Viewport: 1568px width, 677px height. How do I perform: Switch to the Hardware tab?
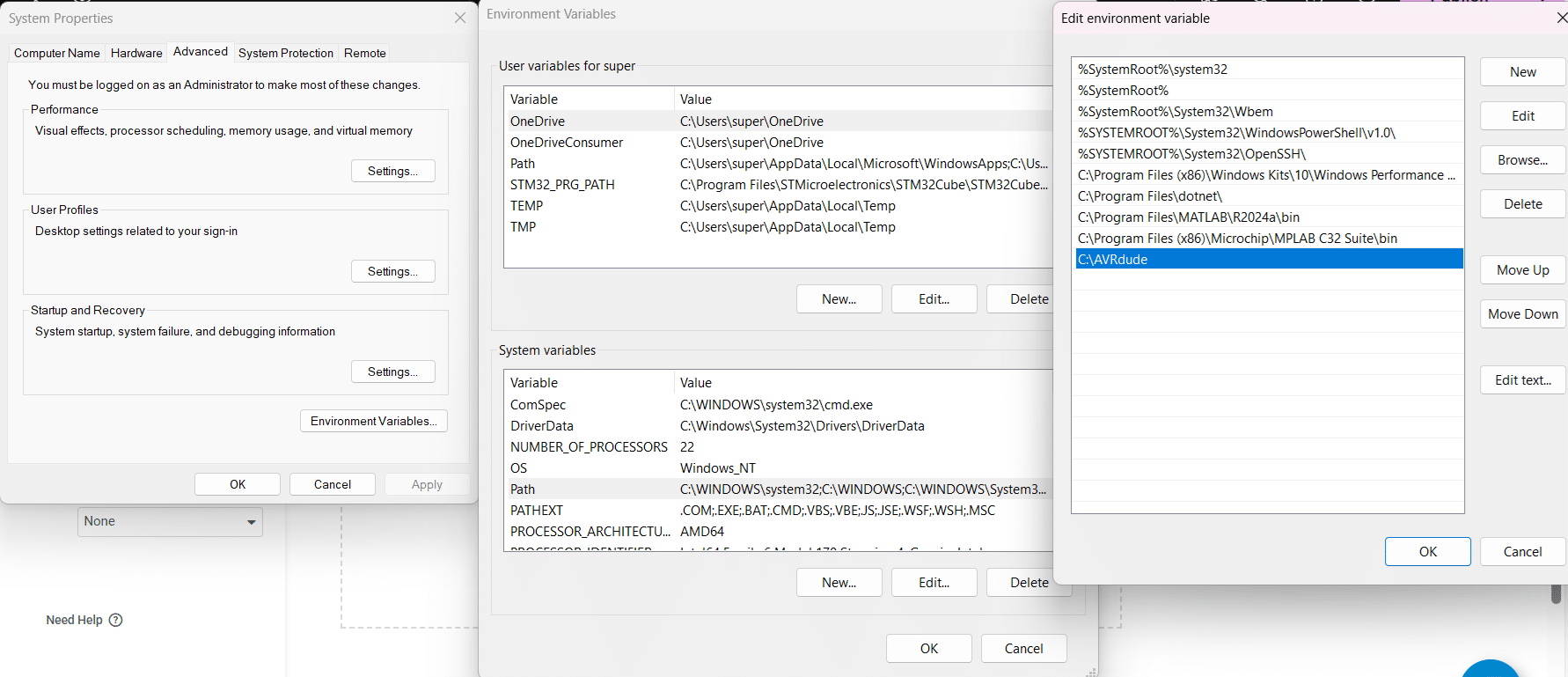[x=136, y=53]
